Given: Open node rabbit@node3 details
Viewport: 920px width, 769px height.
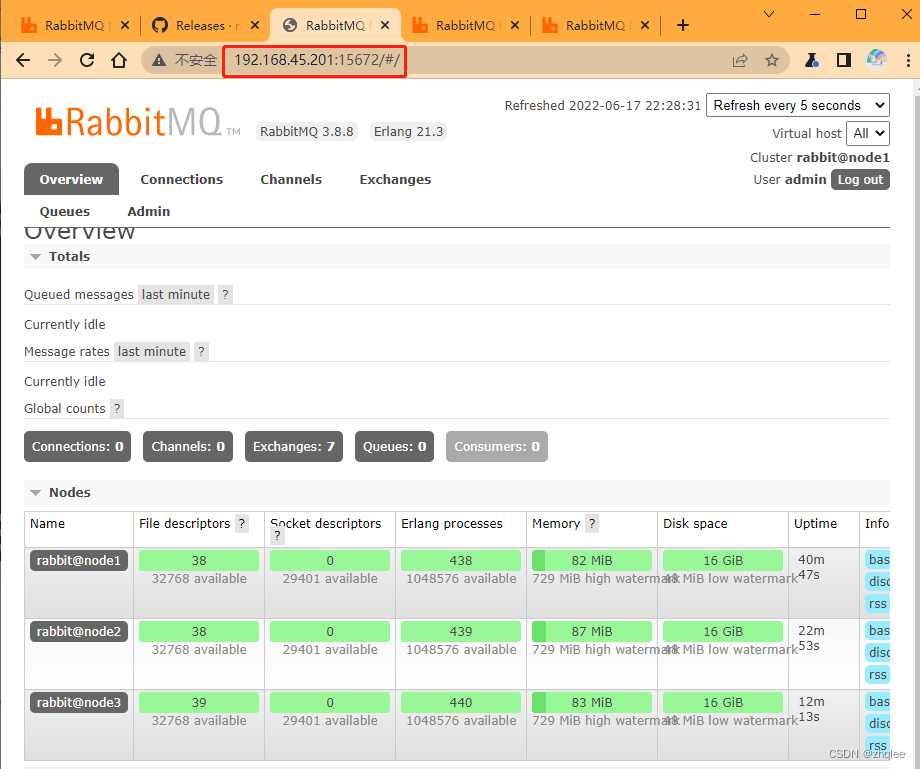Looking at the screenshot, I should (x=79, y=703).
